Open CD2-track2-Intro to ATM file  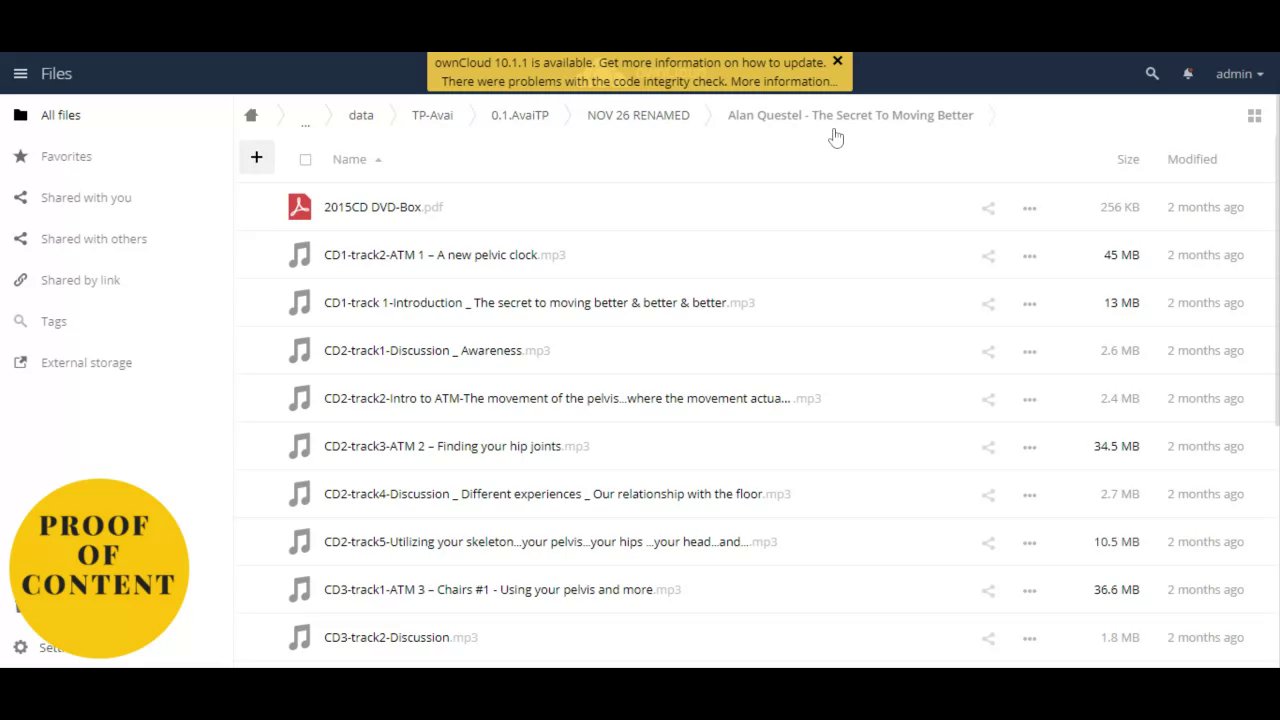[572, 398]
